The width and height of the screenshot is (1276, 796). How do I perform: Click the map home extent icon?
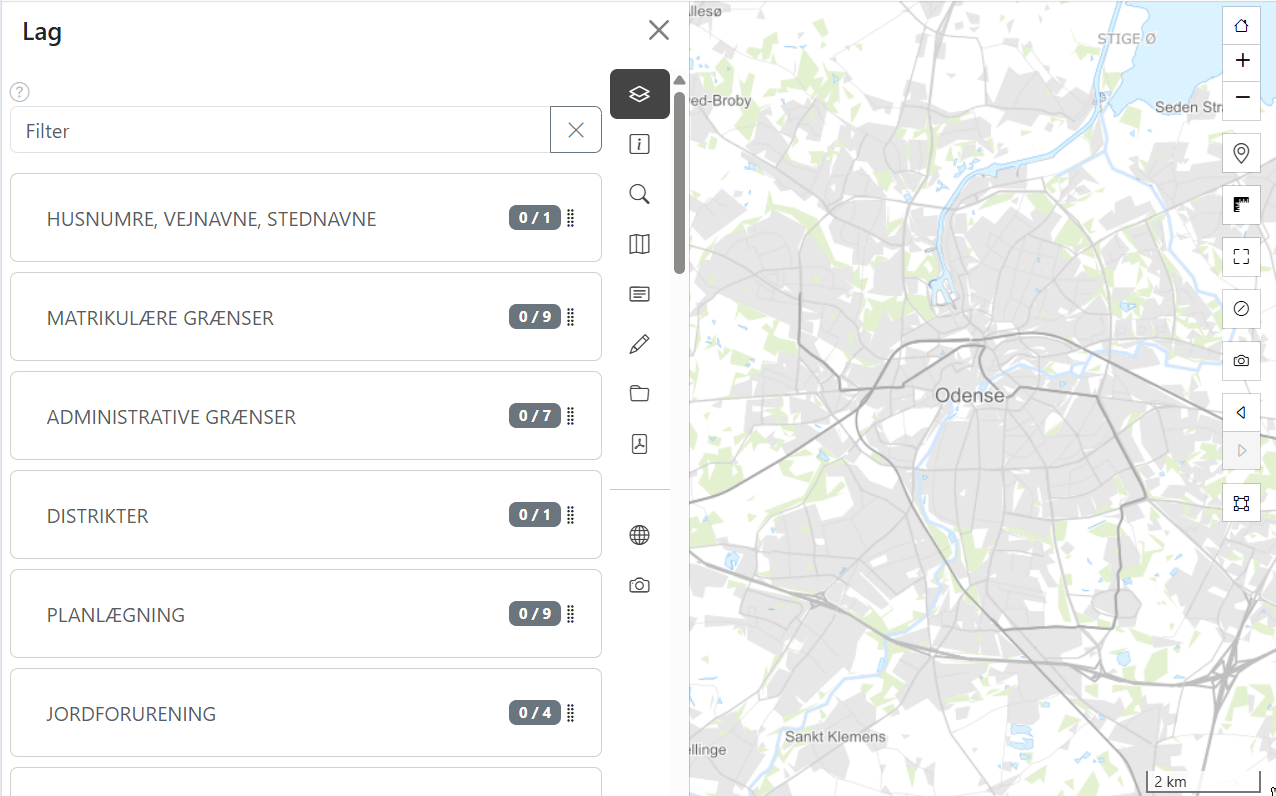tap(1241, 26)
